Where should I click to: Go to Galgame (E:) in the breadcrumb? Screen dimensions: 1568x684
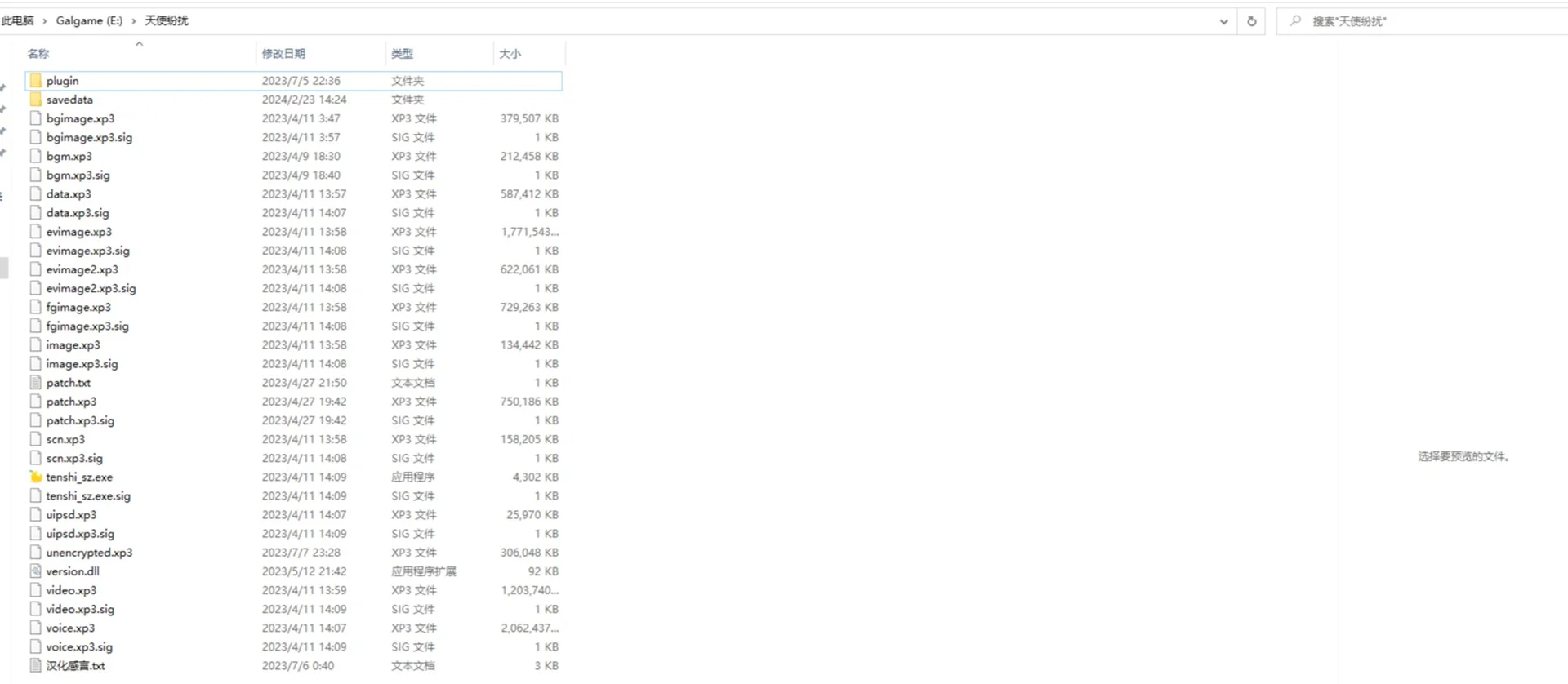[89, 20]
